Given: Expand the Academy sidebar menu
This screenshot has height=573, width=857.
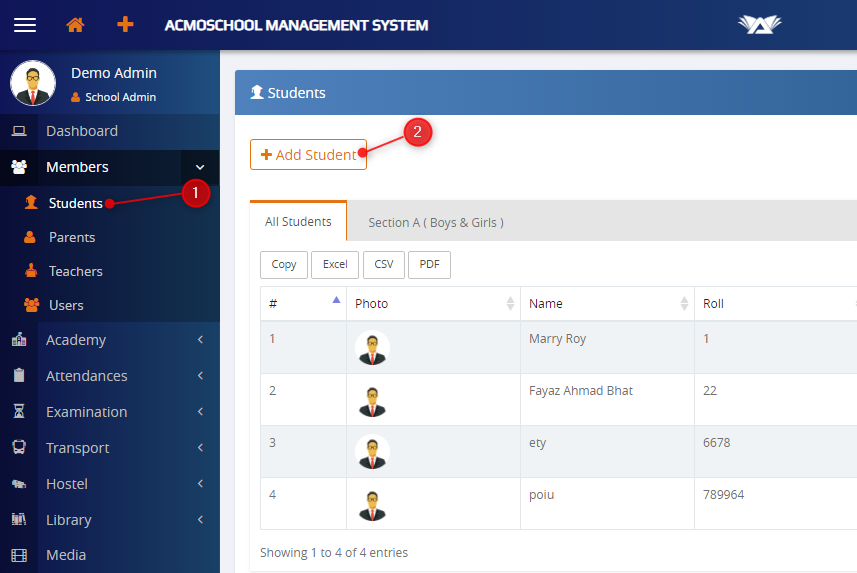Looking at the screenshot, I should pos(110,340).
